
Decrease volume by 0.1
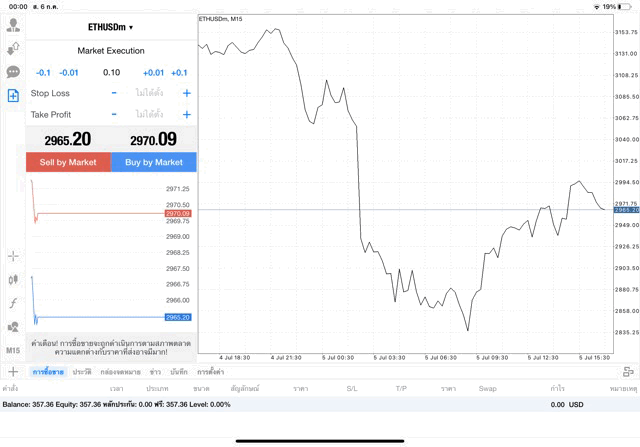click(x=43, y=72)
